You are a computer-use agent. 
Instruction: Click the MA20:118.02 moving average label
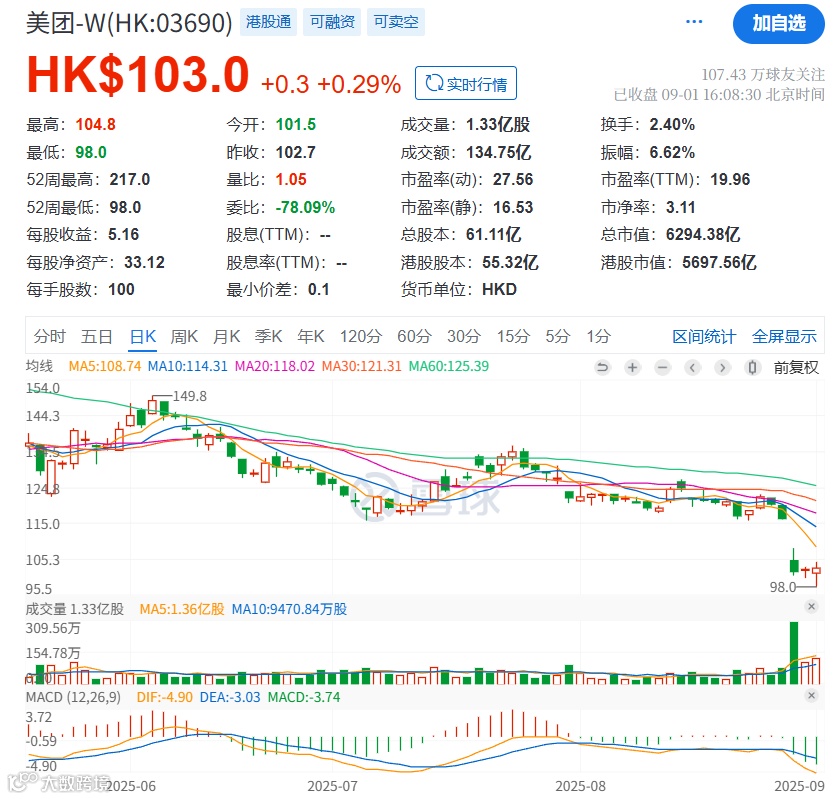(275, 366)
